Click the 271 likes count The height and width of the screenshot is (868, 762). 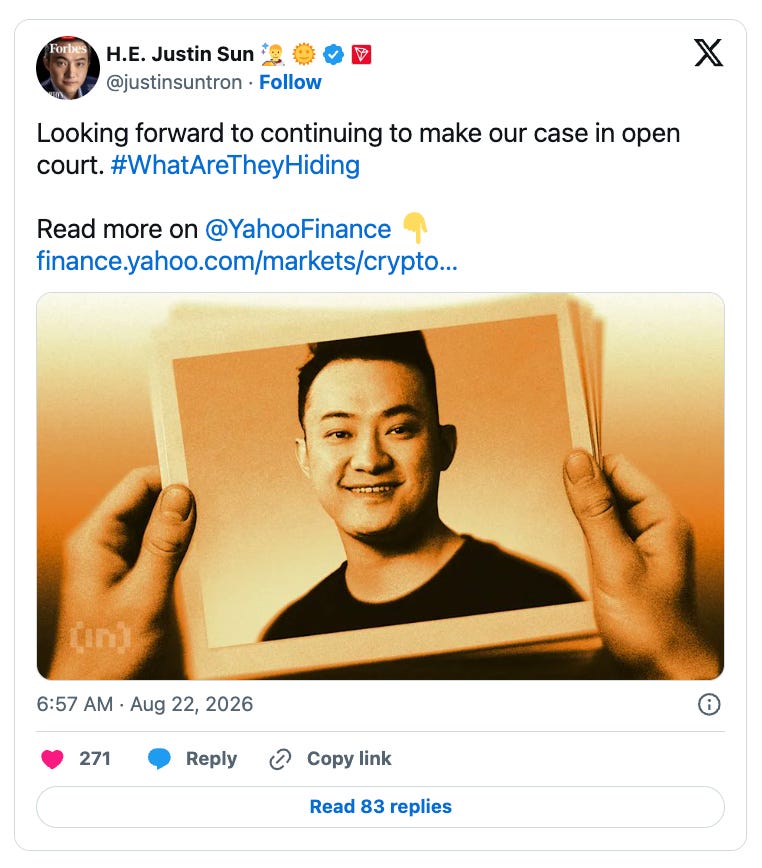point(95,758)
